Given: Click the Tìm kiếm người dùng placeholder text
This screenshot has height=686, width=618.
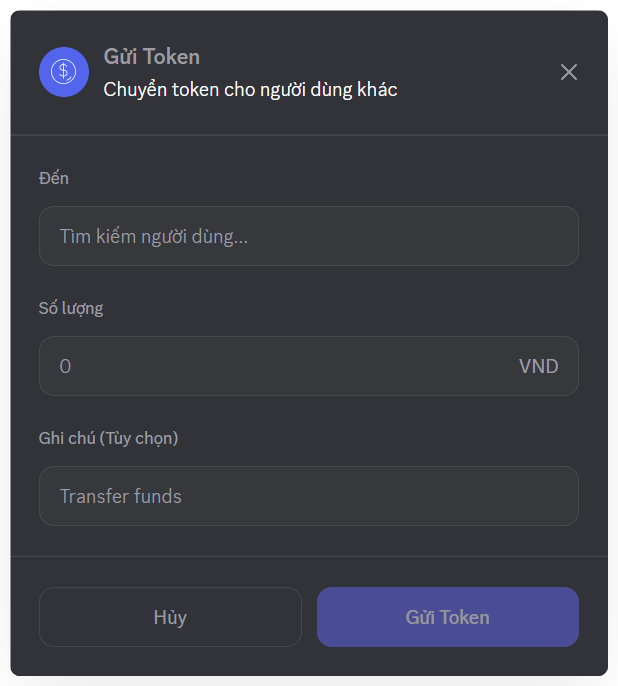Looking at the screenshot, I should [x=154, y=236].
